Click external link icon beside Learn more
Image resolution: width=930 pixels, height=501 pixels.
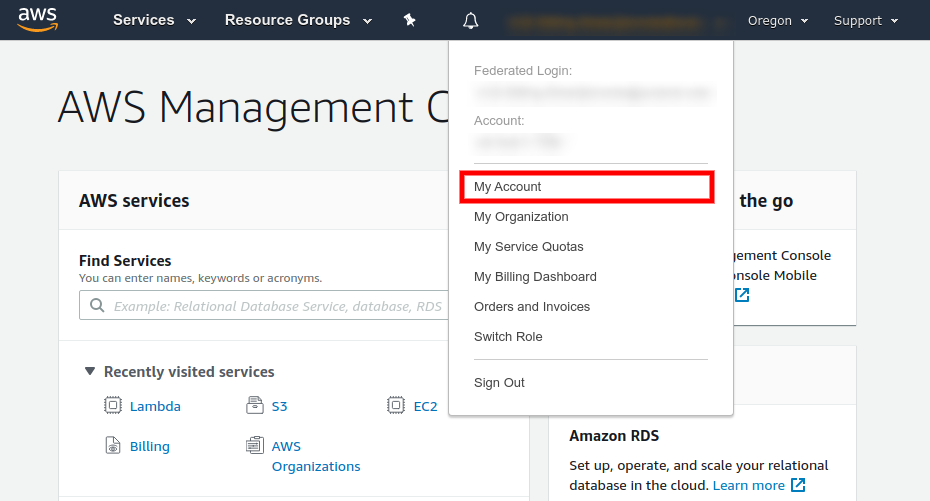798,485
